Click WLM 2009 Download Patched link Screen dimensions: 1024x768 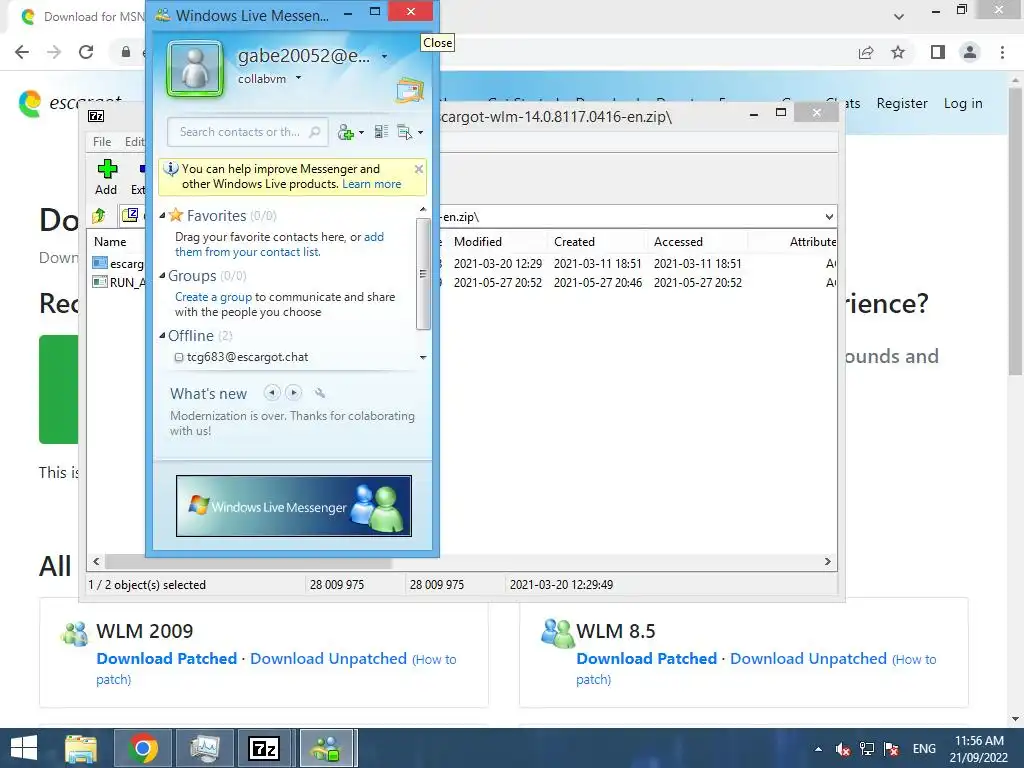pyautogui.click(x=167, y=658)
